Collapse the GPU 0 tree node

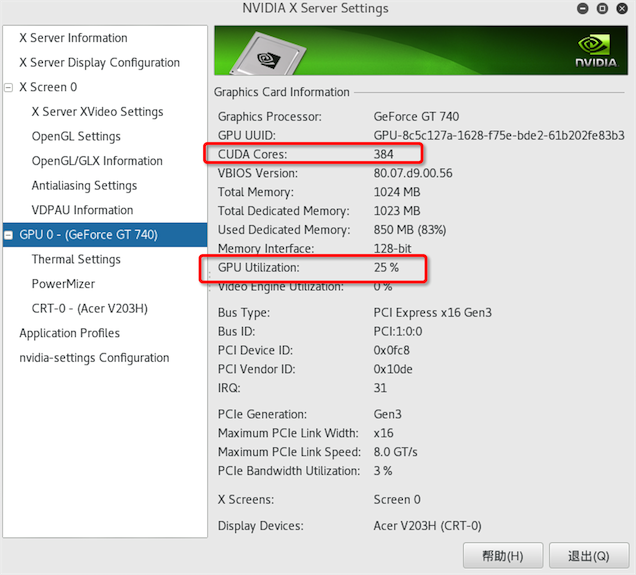[x=9, y=235]
